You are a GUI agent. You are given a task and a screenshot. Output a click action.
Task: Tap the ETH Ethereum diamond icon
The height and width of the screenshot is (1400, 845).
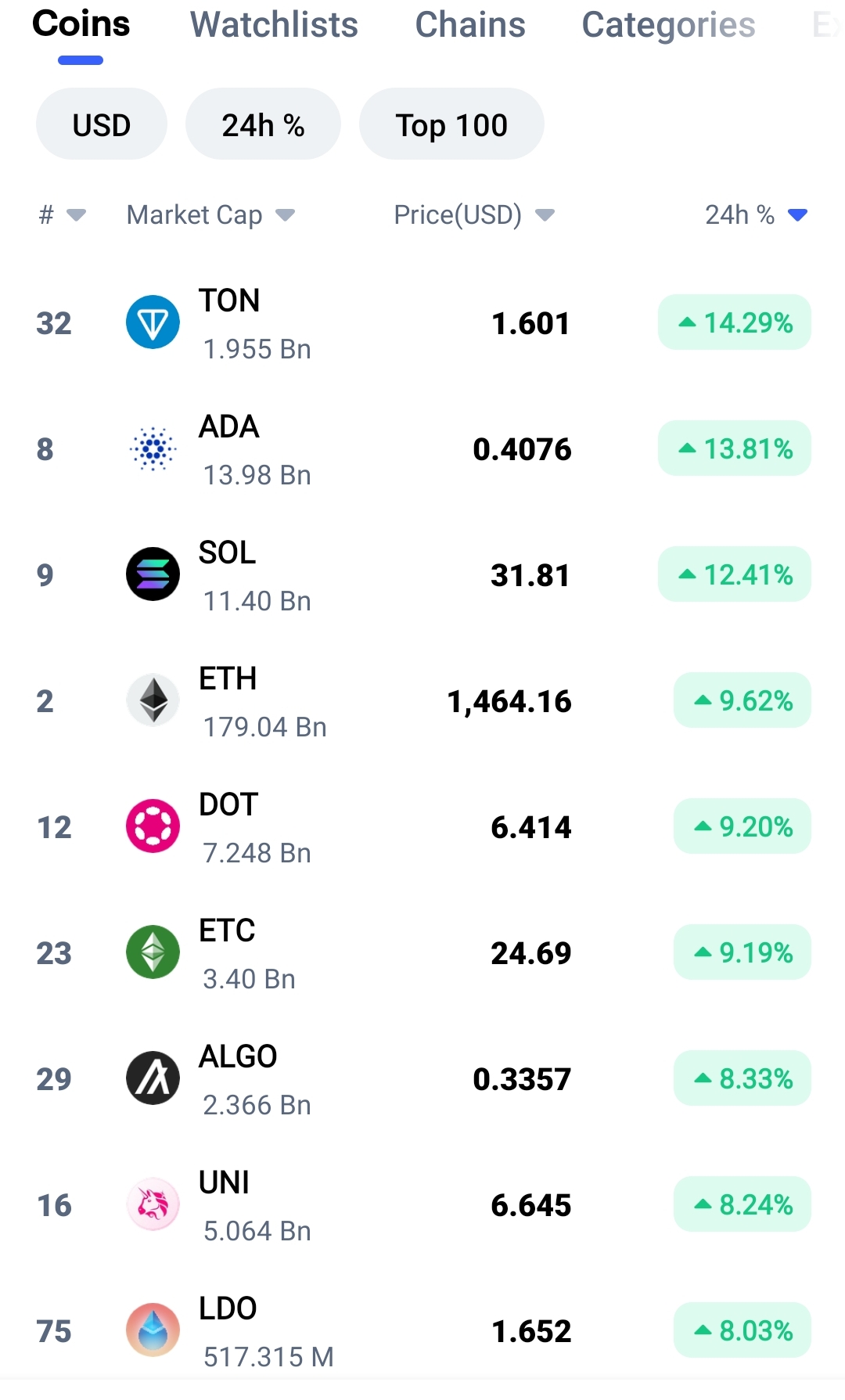153,700
